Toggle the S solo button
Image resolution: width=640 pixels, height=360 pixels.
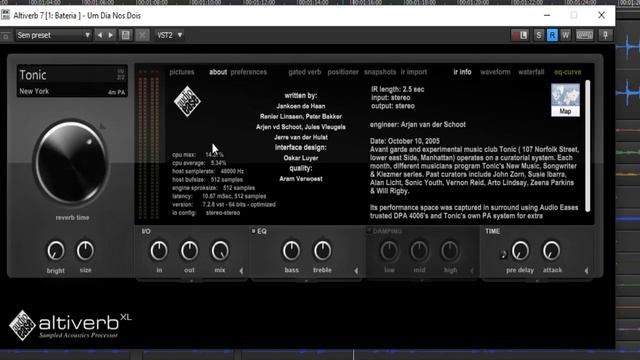539,36
